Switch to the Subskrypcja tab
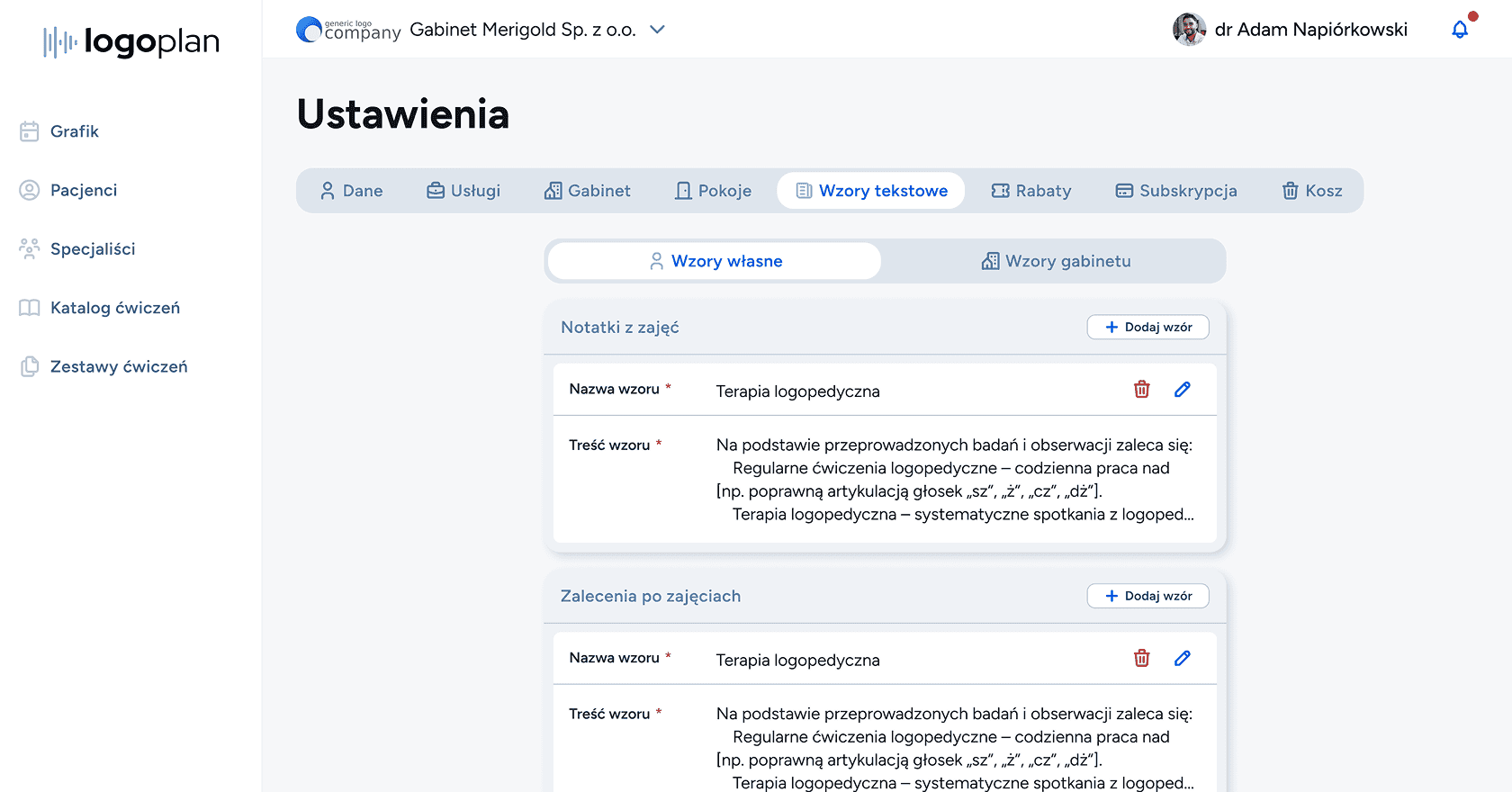This screenshot has height=792, width=1512. pyautogui.click(x=1176, y=191)
